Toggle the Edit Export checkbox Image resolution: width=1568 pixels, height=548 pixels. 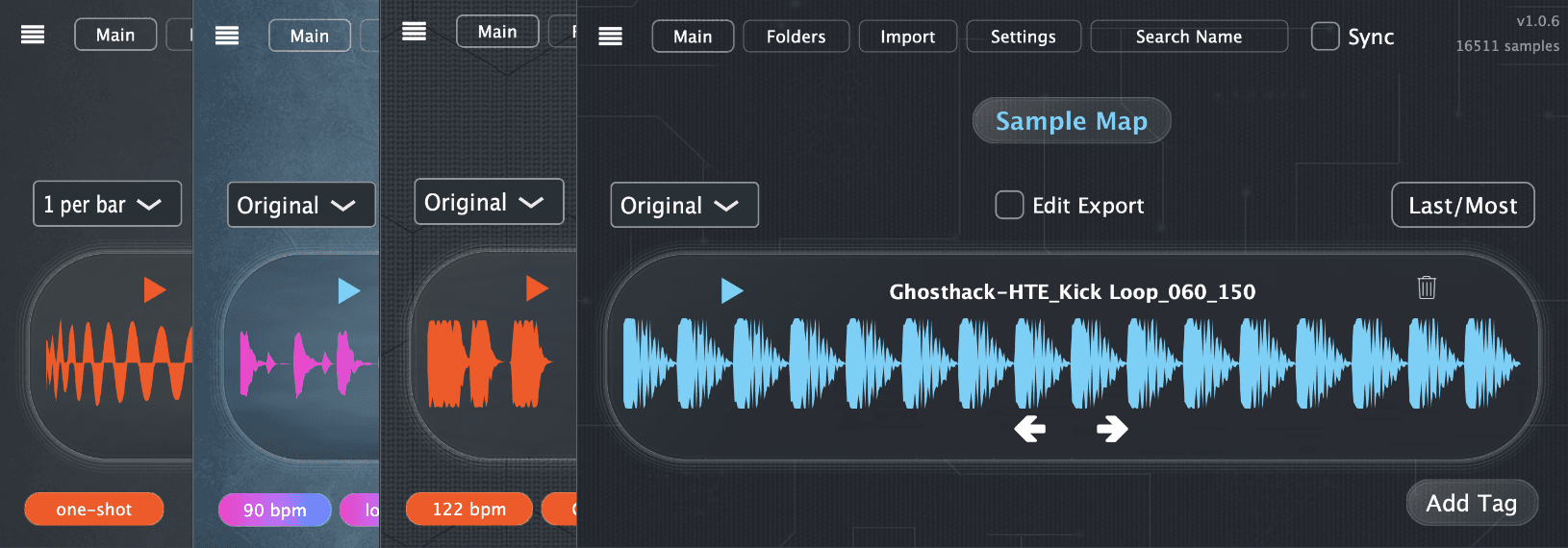click(1009, 205)
